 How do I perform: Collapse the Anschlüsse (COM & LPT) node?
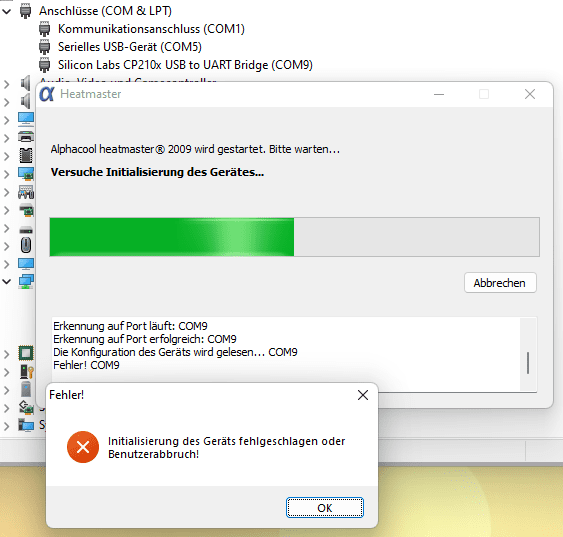pyautogui.click(x=6, y=11)
